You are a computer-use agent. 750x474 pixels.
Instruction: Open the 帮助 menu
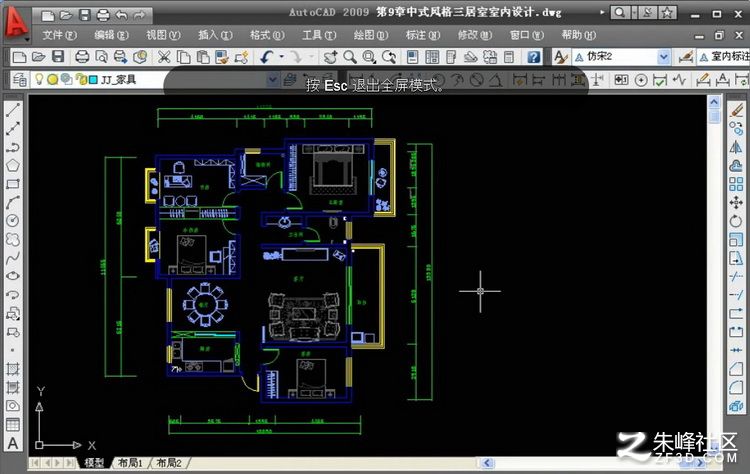click(x=579, y=35)
